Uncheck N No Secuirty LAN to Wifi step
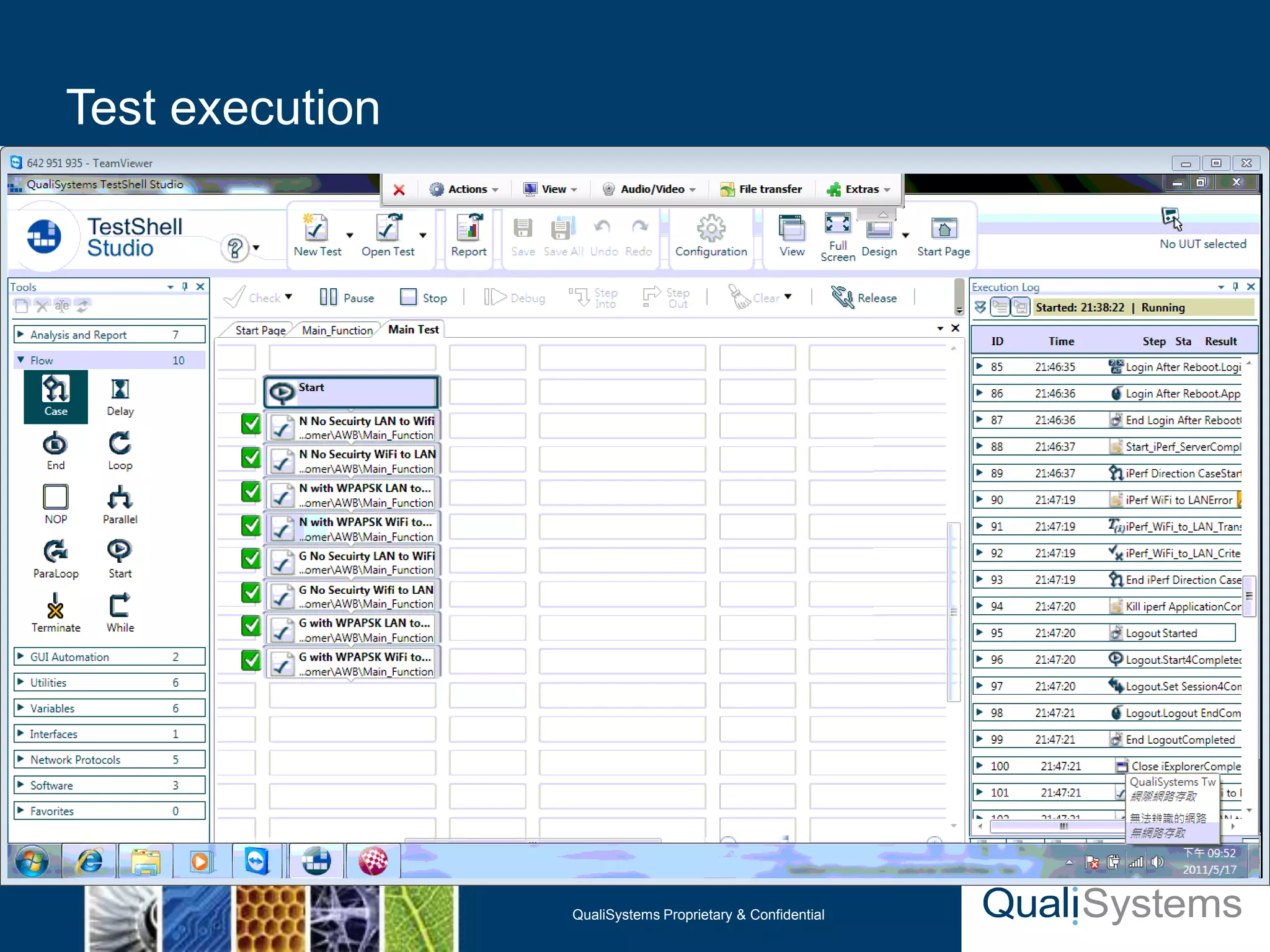 [251, 424]
